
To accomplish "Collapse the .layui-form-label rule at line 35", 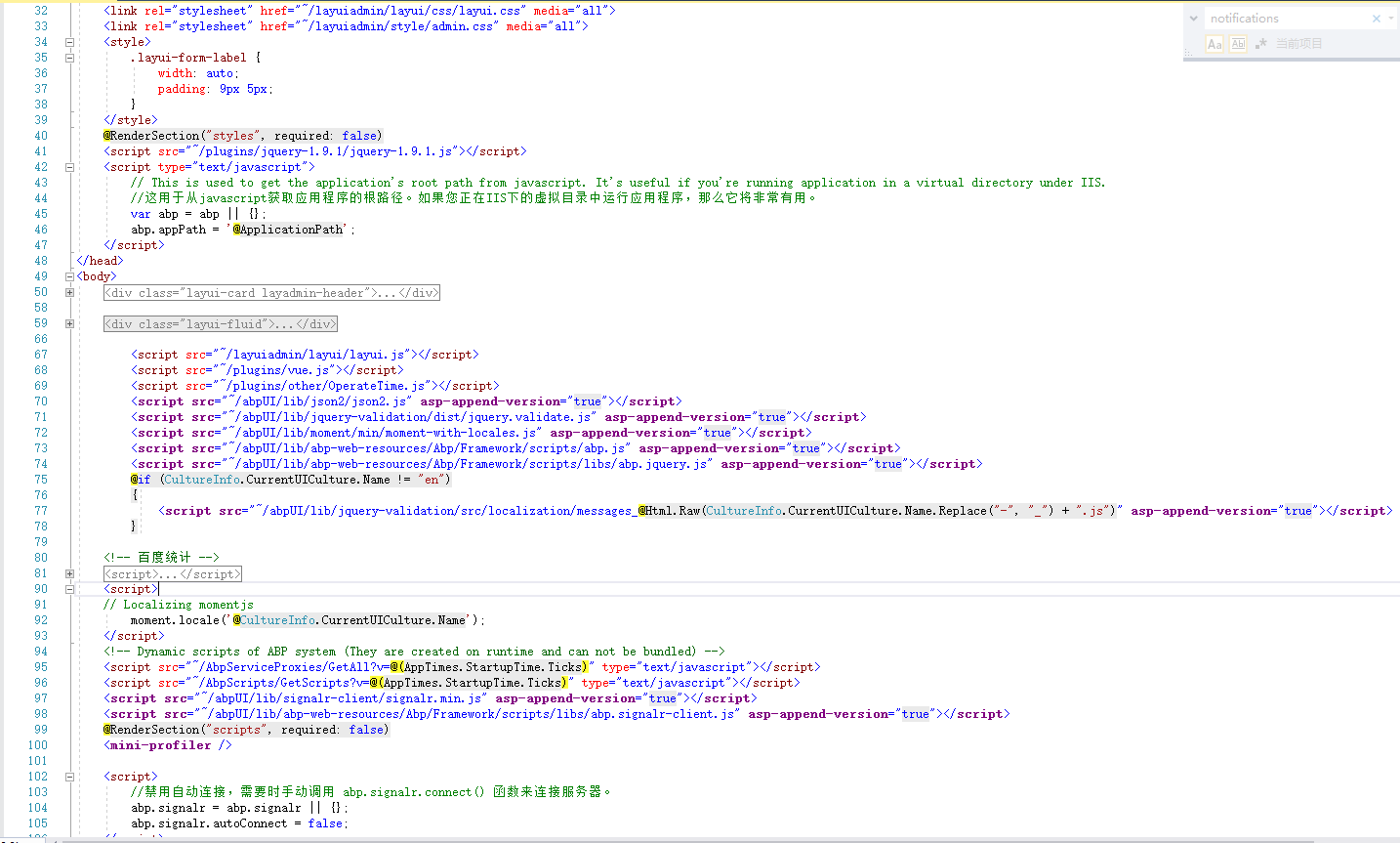I will tap(69, 58).
